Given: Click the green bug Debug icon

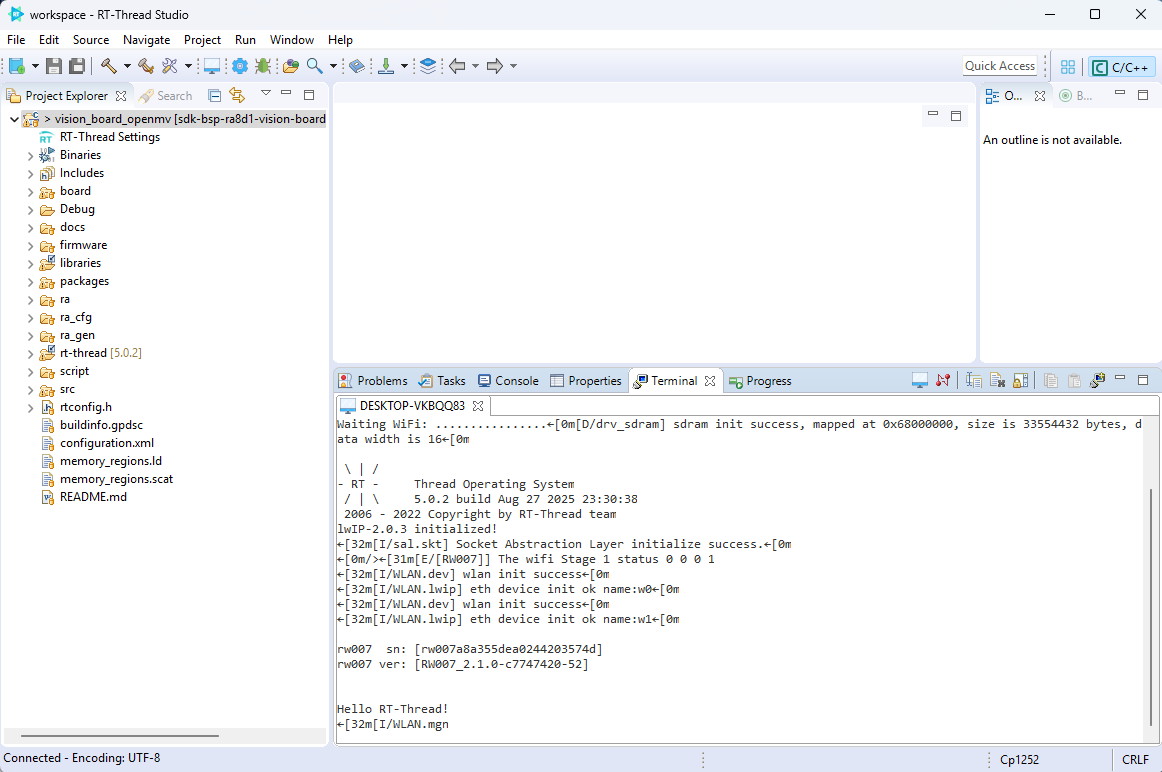Looking at the screenshot, I should pos(262,66).
